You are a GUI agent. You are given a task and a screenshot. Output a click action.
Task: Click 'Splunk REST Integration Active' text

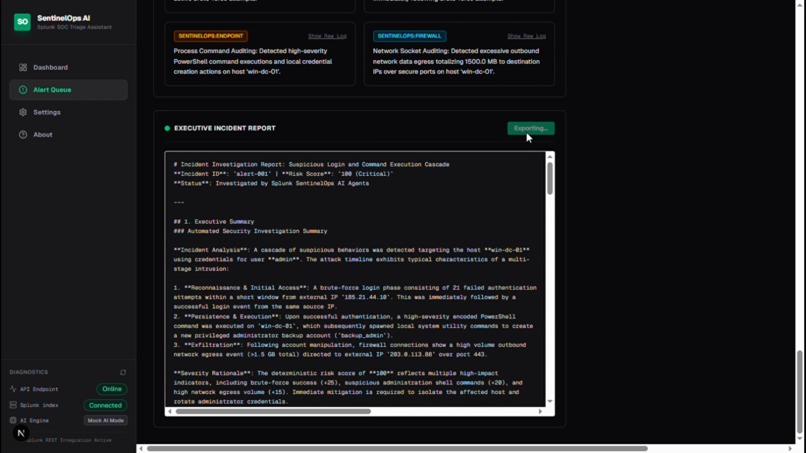pyautogui.click(x=68, y=441)
